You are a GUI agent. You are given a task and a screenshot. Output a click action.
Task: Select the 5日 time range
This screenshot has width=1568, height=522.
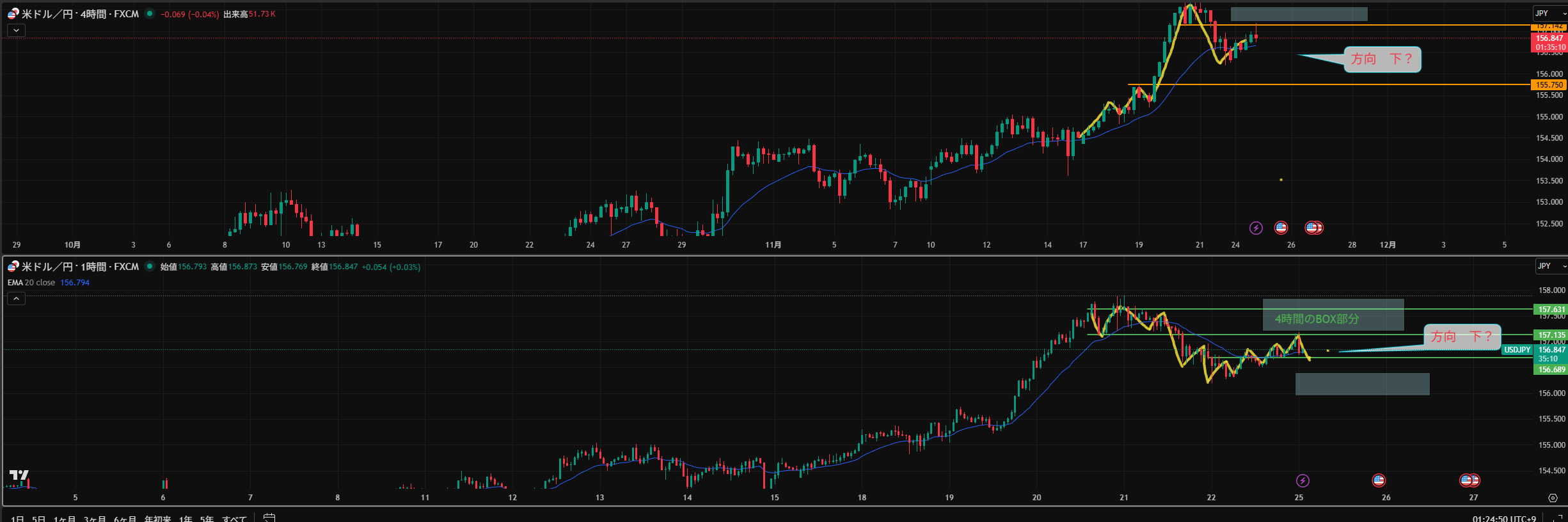(38, 518)
